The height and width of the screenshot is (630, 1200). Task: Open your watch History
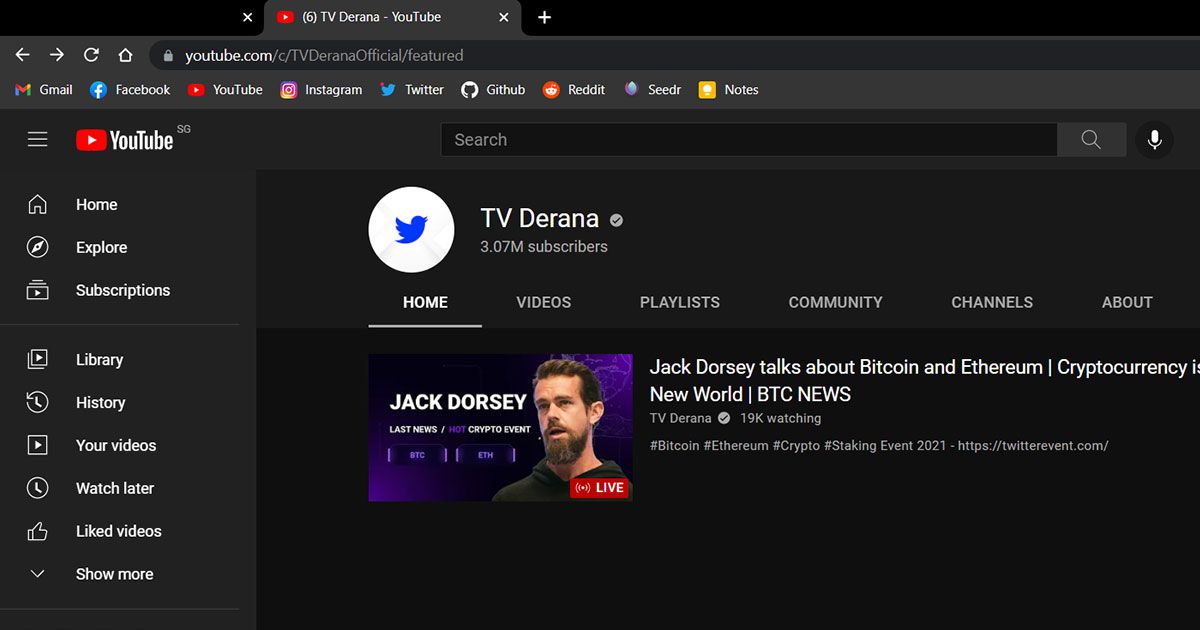100,402
